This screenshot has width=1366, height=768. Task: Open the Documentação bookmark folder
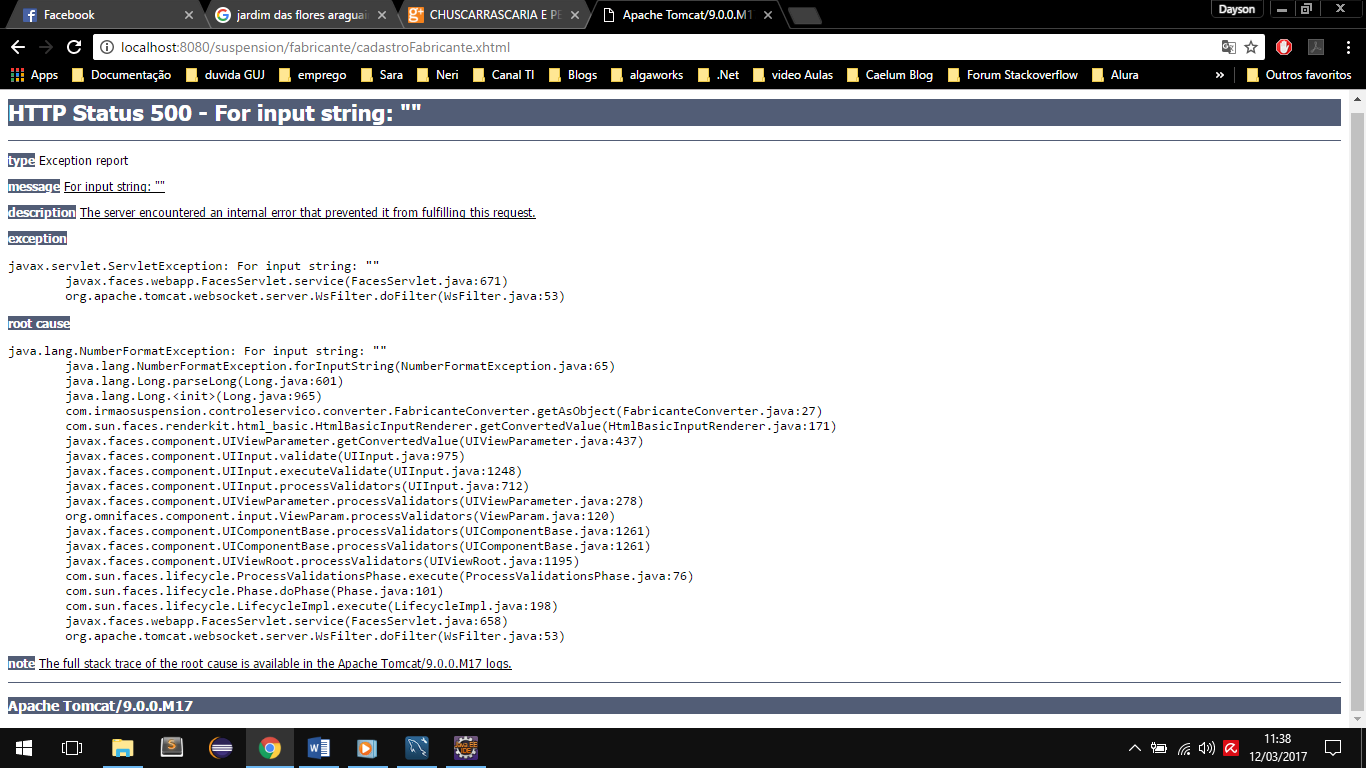click(121, 75)
